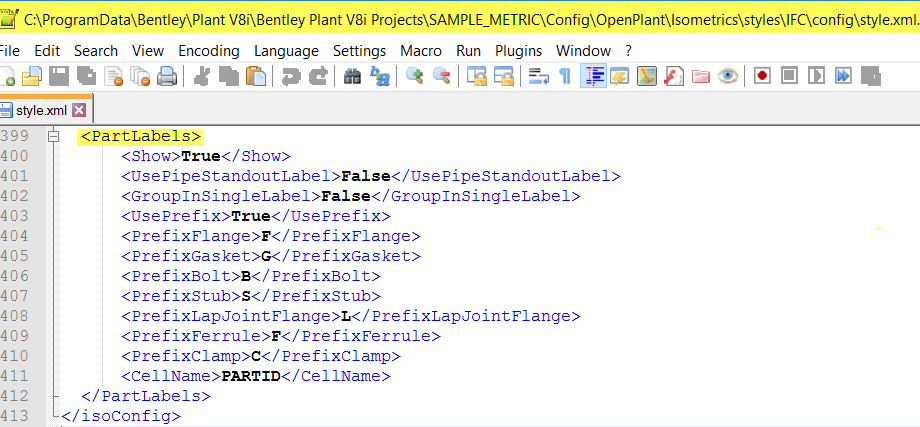Image resolution: width=920 pixels, height=427 pixels.
Task: Click the Redo arrow icon
Action: (x=319, y=76)
